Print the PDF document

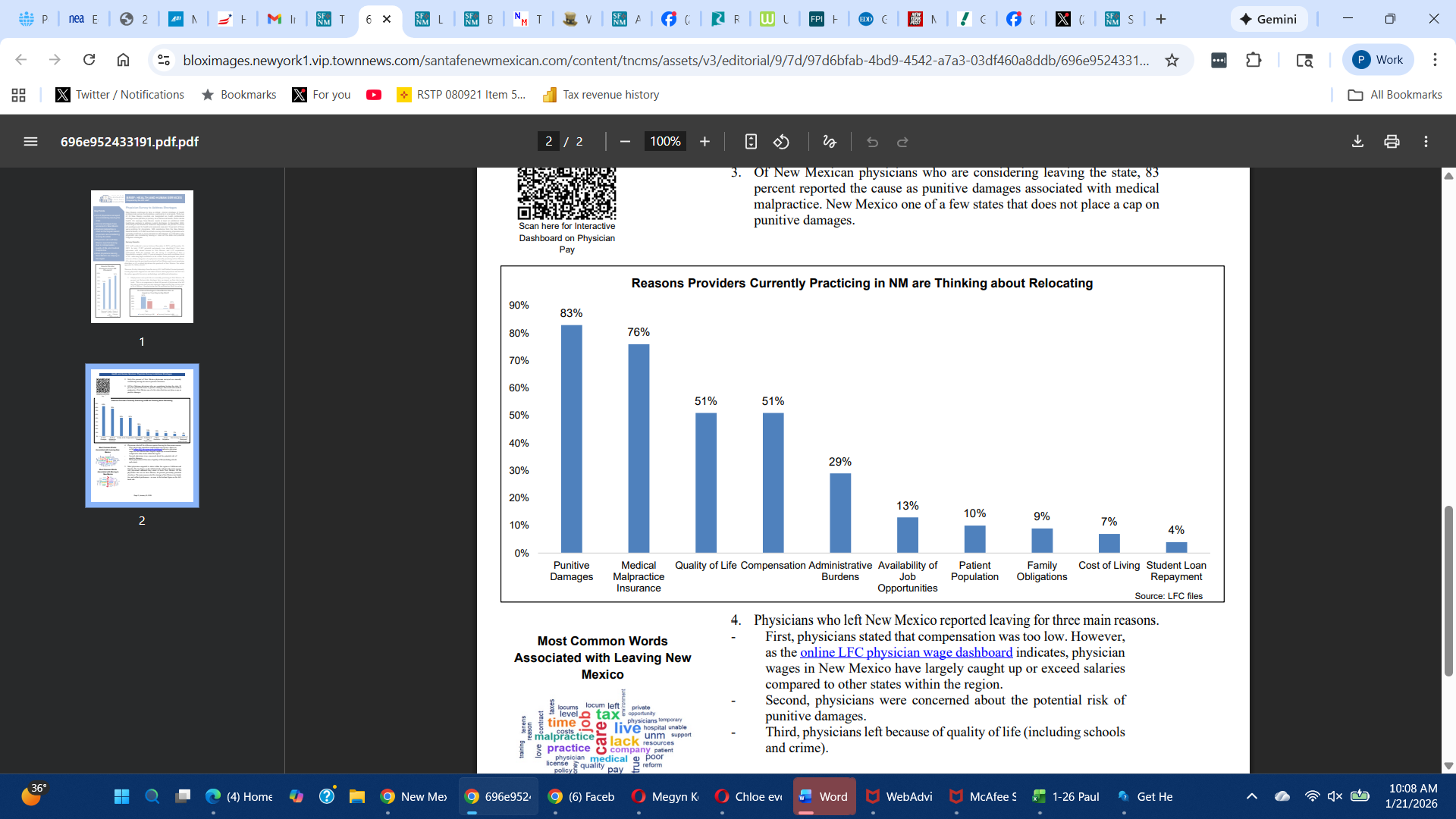pos(1392,142)
